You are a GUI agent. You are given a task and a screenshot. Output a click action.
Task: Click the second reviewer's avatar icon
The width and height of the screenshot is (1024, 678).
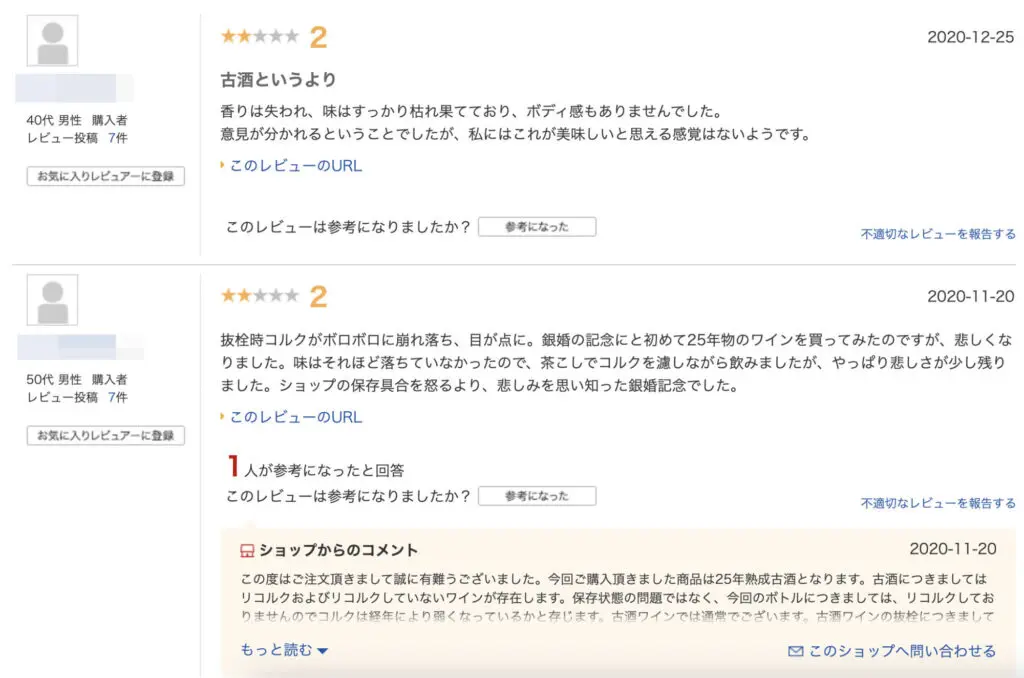(x=52, y=300)
